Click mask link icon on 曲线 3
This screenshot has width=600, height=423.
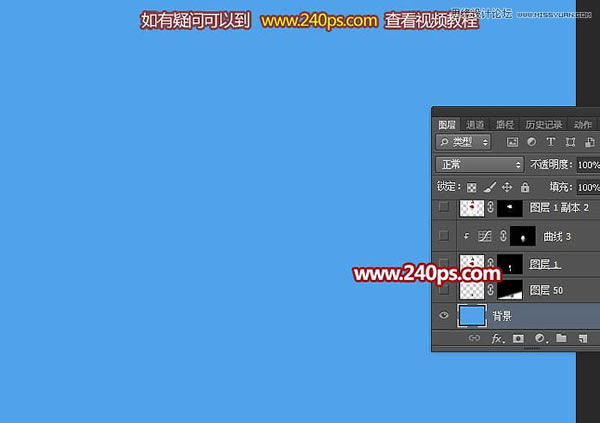pyautogui.click(x=503, y=236)
